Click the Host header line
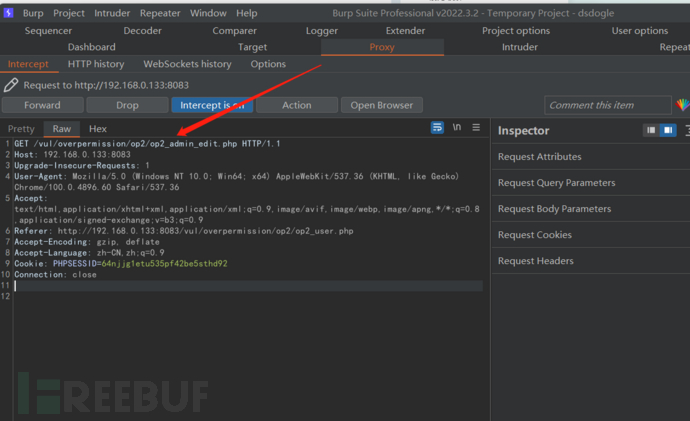690x421 pixels. 72,154
